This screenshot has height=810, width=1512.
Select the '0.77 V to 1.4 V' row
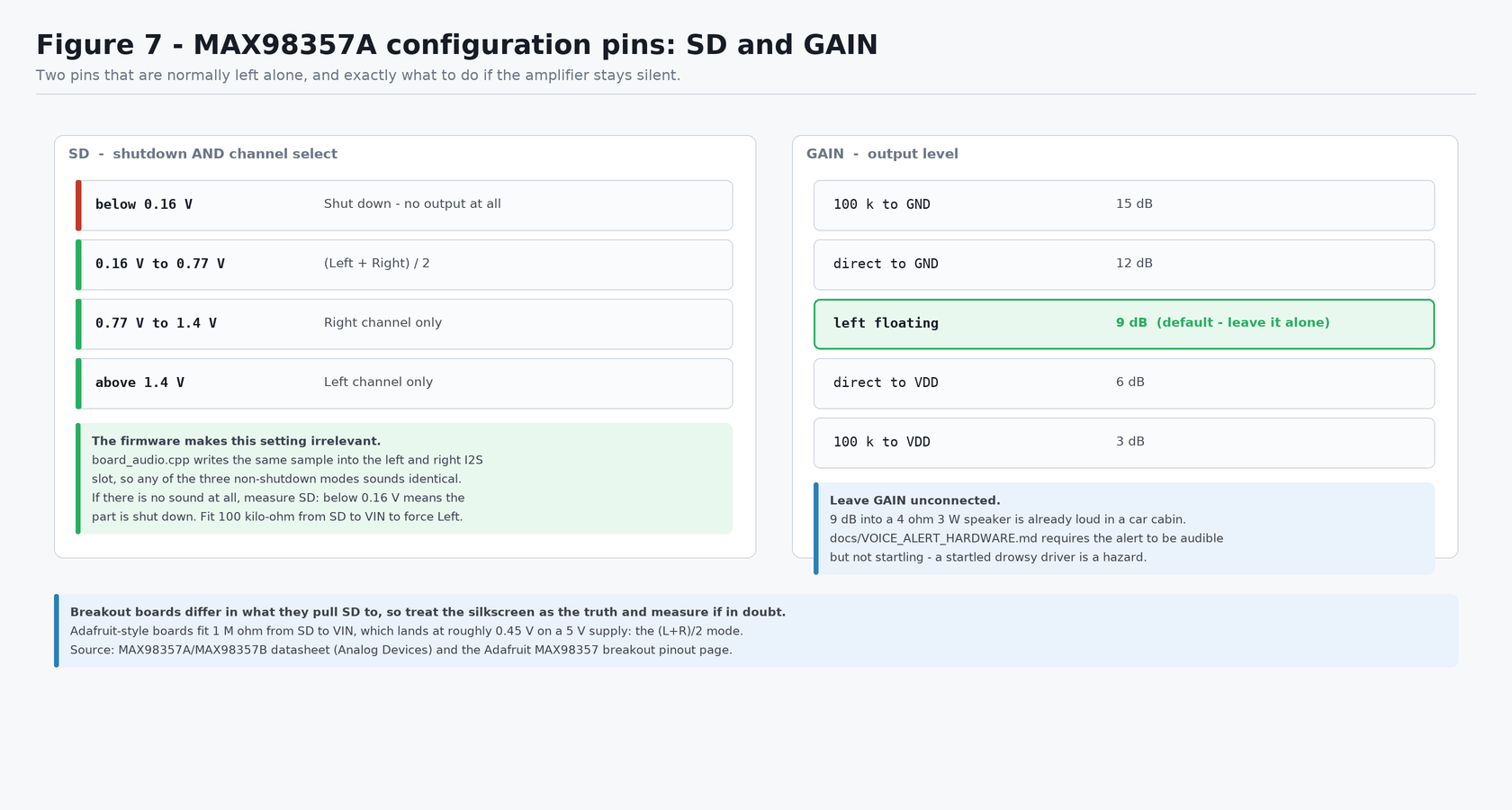pyautogui.click(x=404, y=324)
